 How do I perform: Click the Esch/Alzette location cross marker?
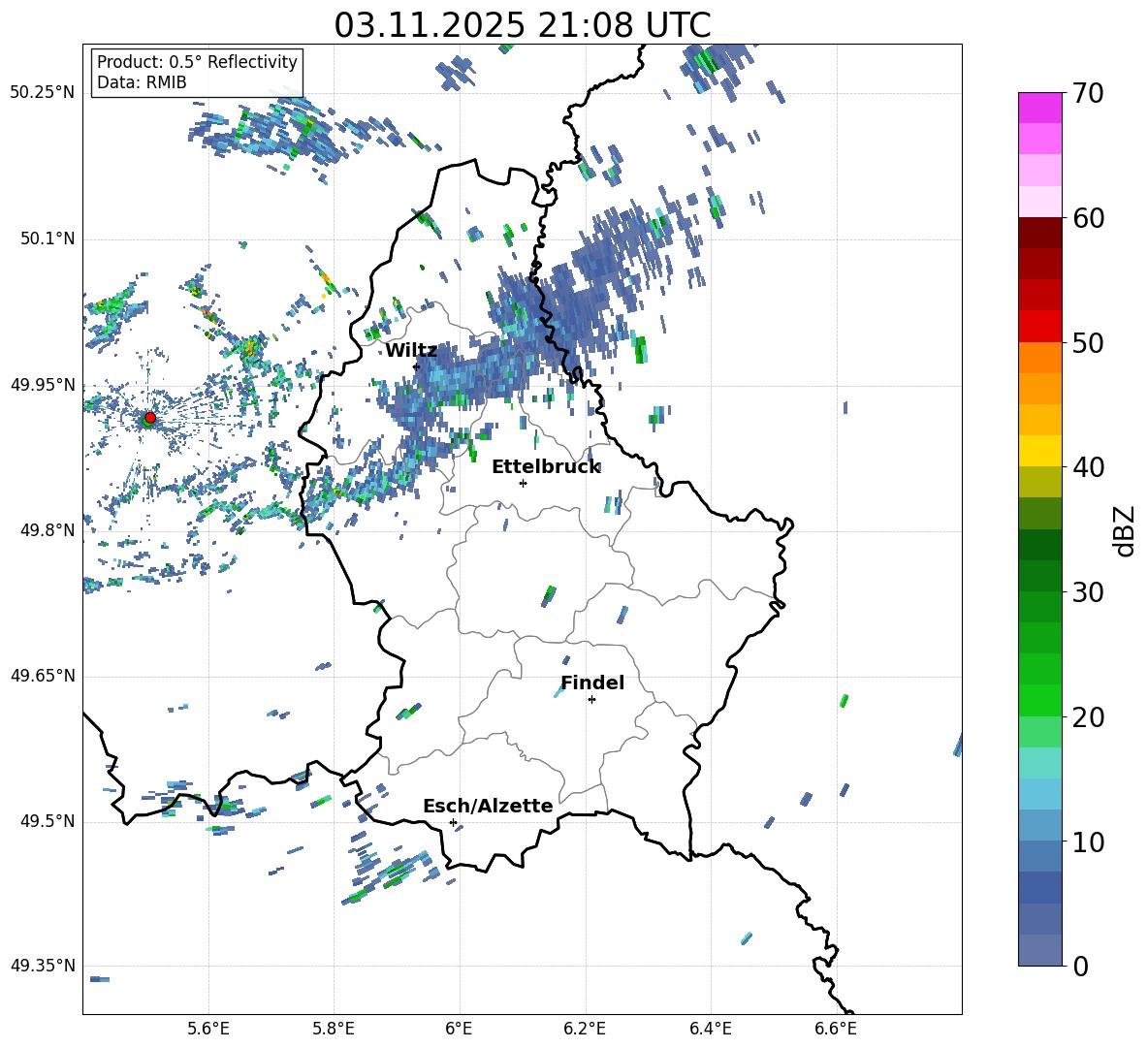[453, 822]
